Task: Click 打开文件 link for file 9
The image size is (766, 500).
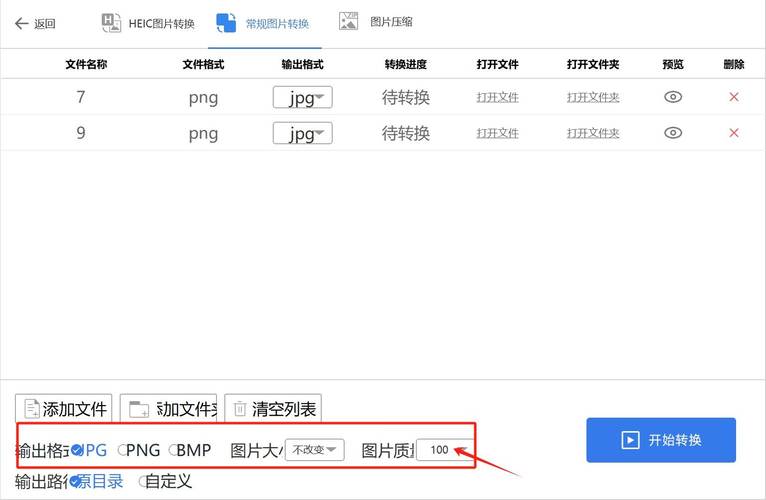Action: coord(497,133)
